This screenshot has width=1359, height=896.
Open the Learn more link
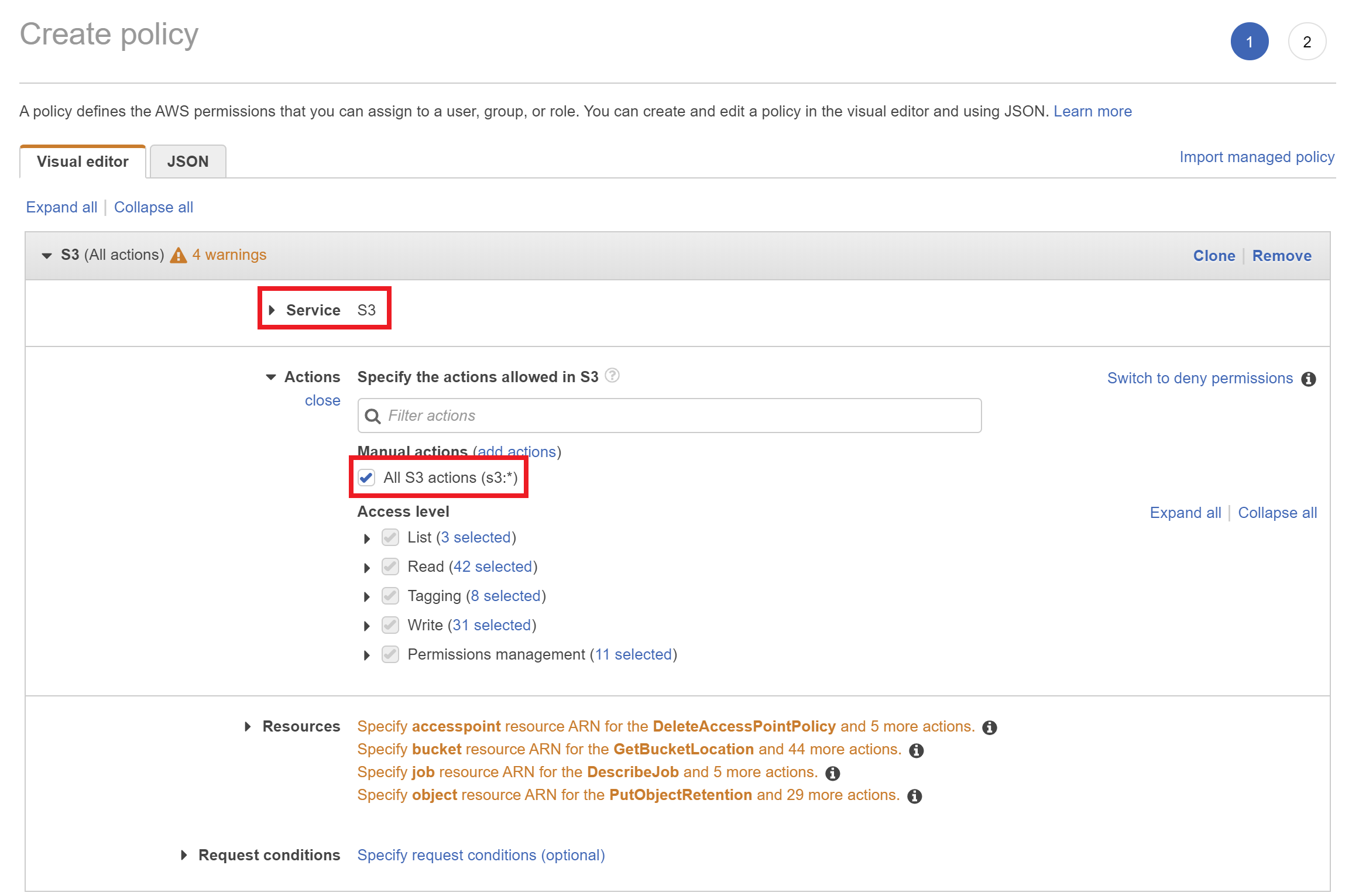click(x=1093, y=111)
